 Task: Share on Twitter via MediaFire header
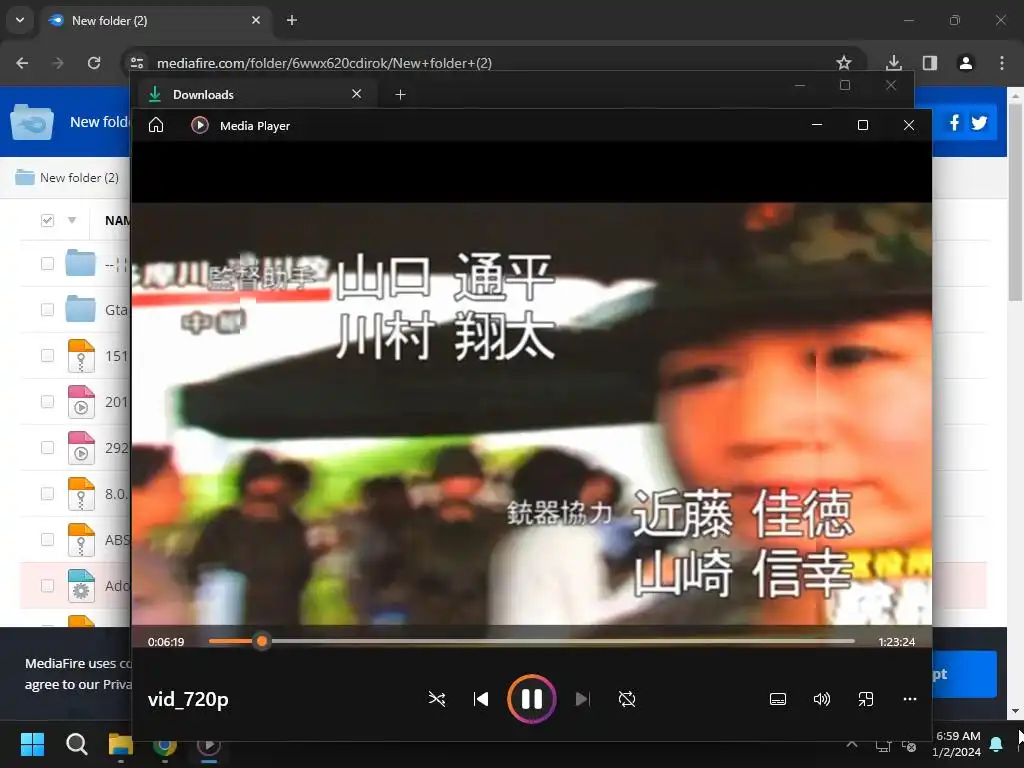(x=979, y=122)
